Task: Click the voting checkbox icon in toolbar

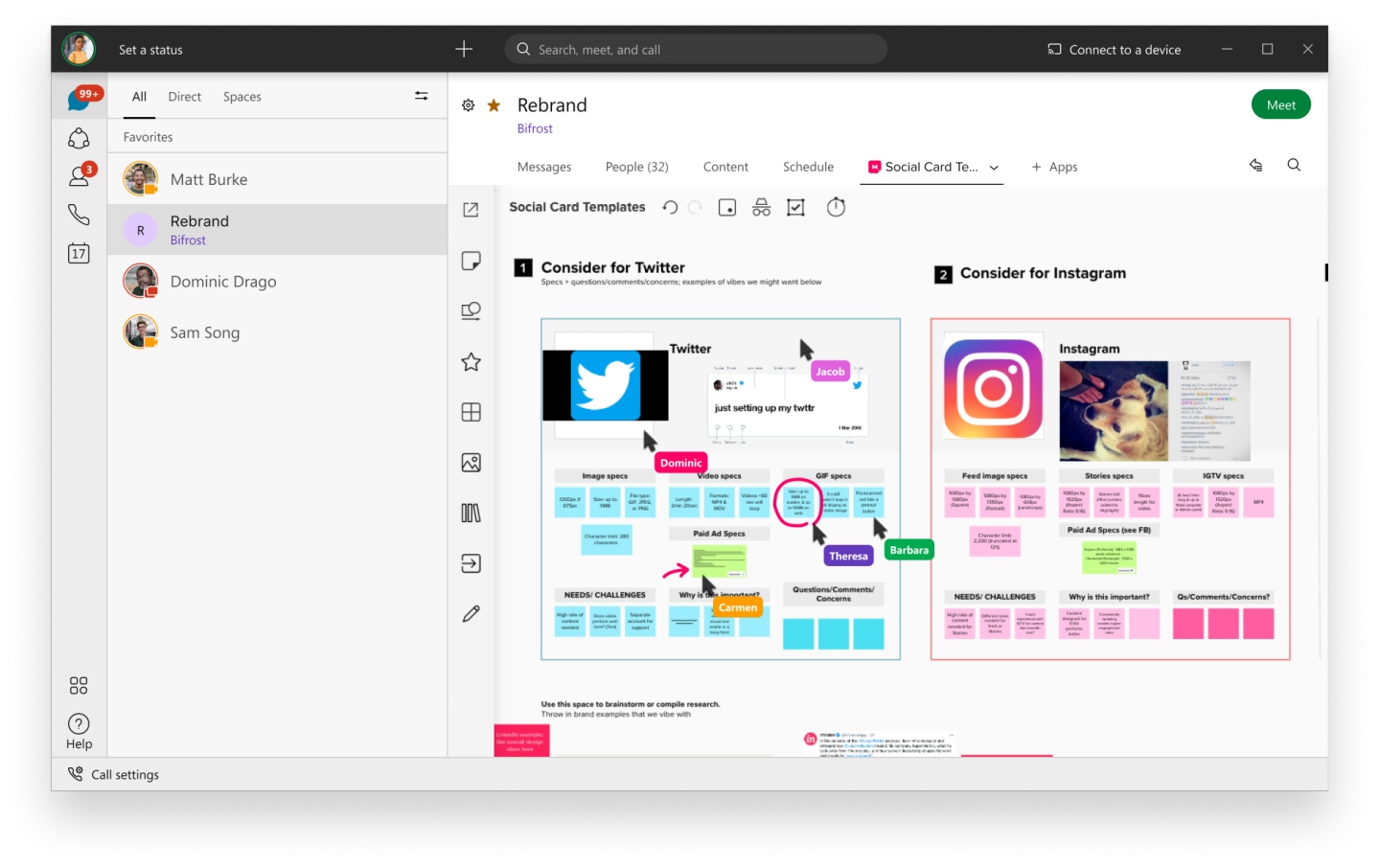Action: click(x=795, y=207)
